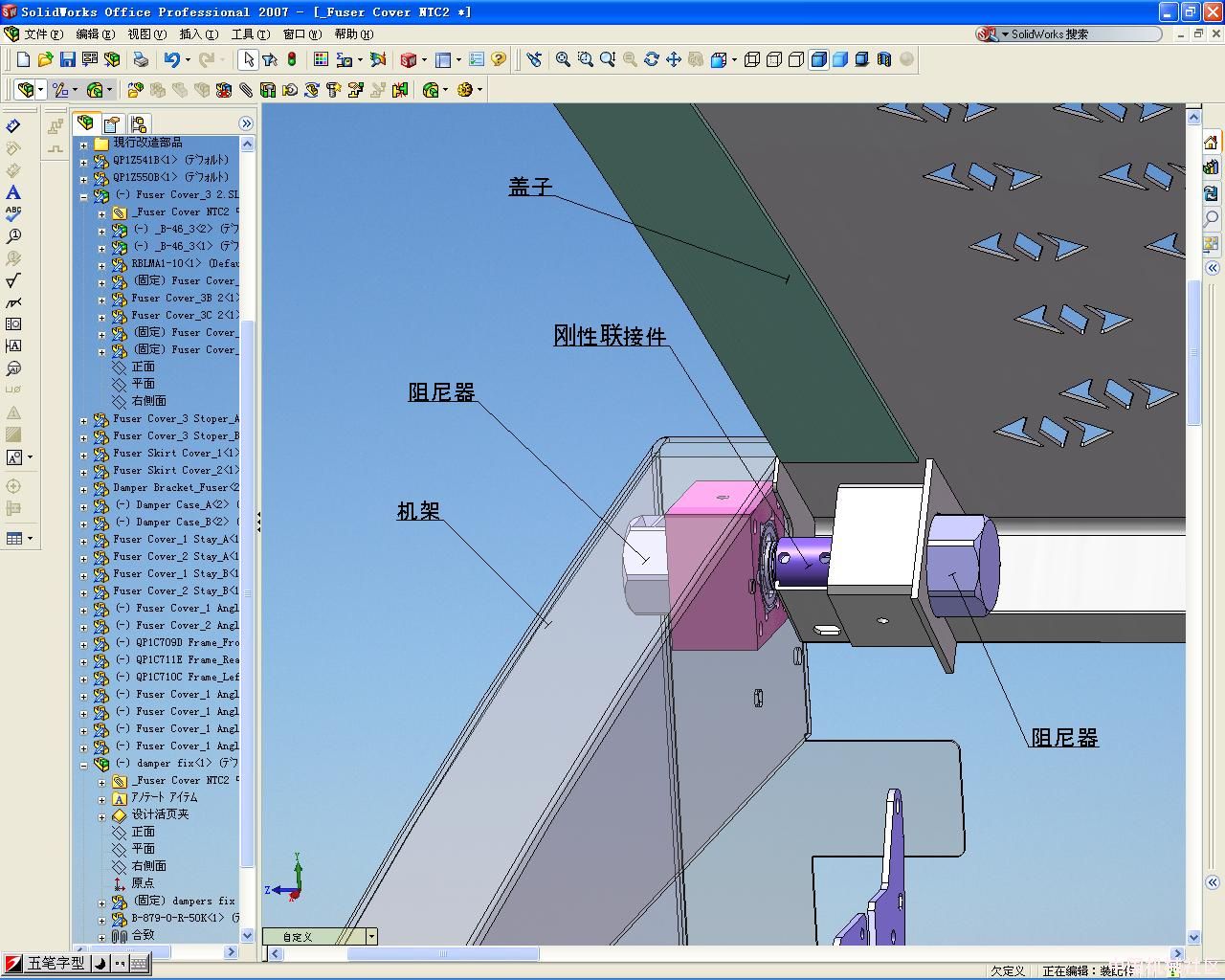Switch display to Wireframe mode

pos(752,59)
